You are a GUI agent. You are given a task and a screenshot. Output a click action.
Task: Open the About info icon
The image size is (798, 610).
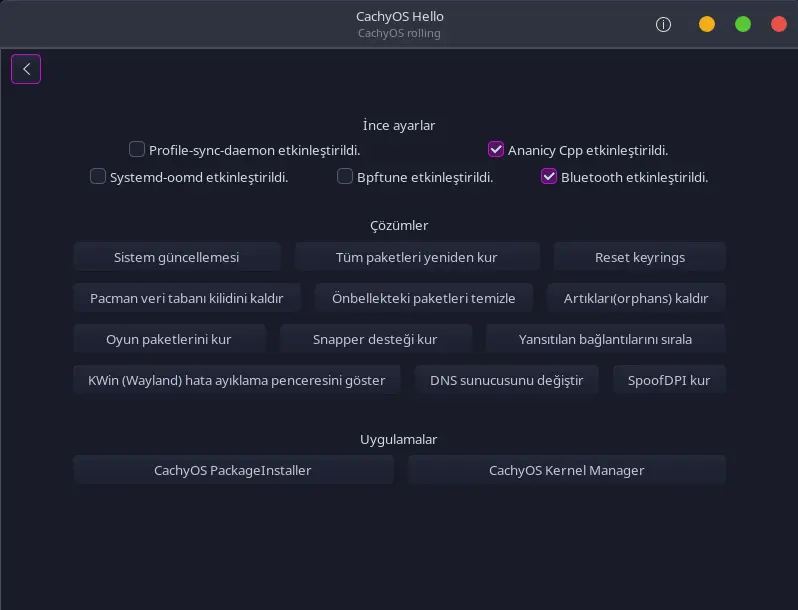(x=663, y=24)
